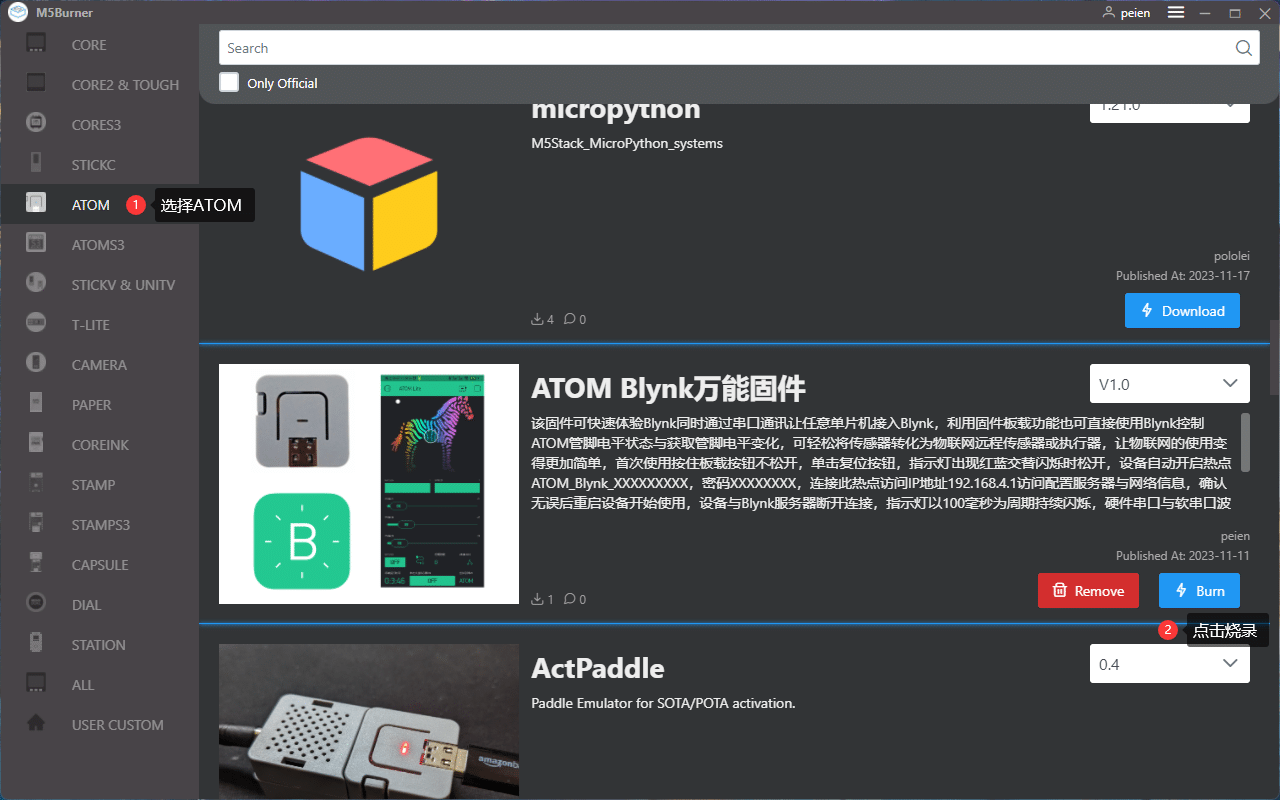Open the CORES3 device section
Image resolution: width=1280 pixels, height=800 pixels.
tap(34, 124)
